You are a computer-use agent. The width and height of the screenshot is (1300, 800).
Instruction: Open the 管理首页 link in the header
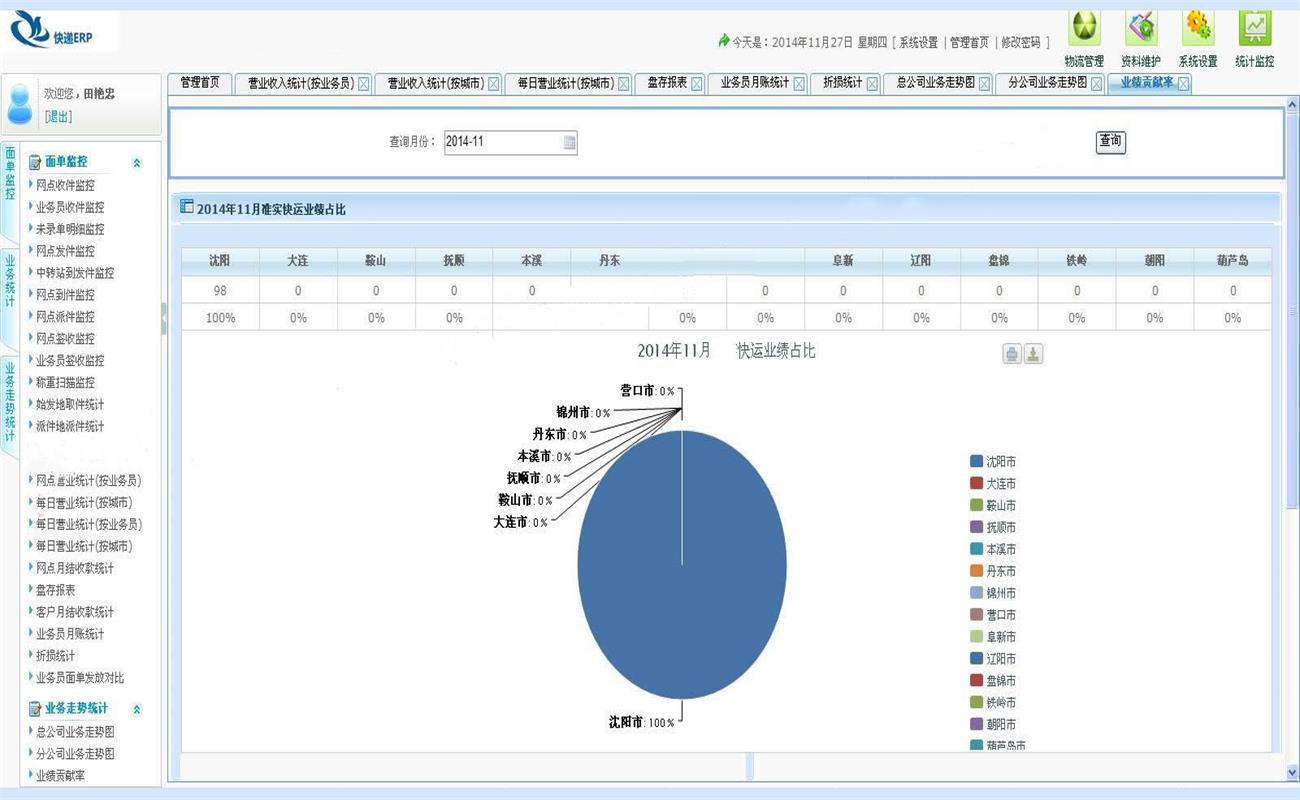tap(969, 42)
